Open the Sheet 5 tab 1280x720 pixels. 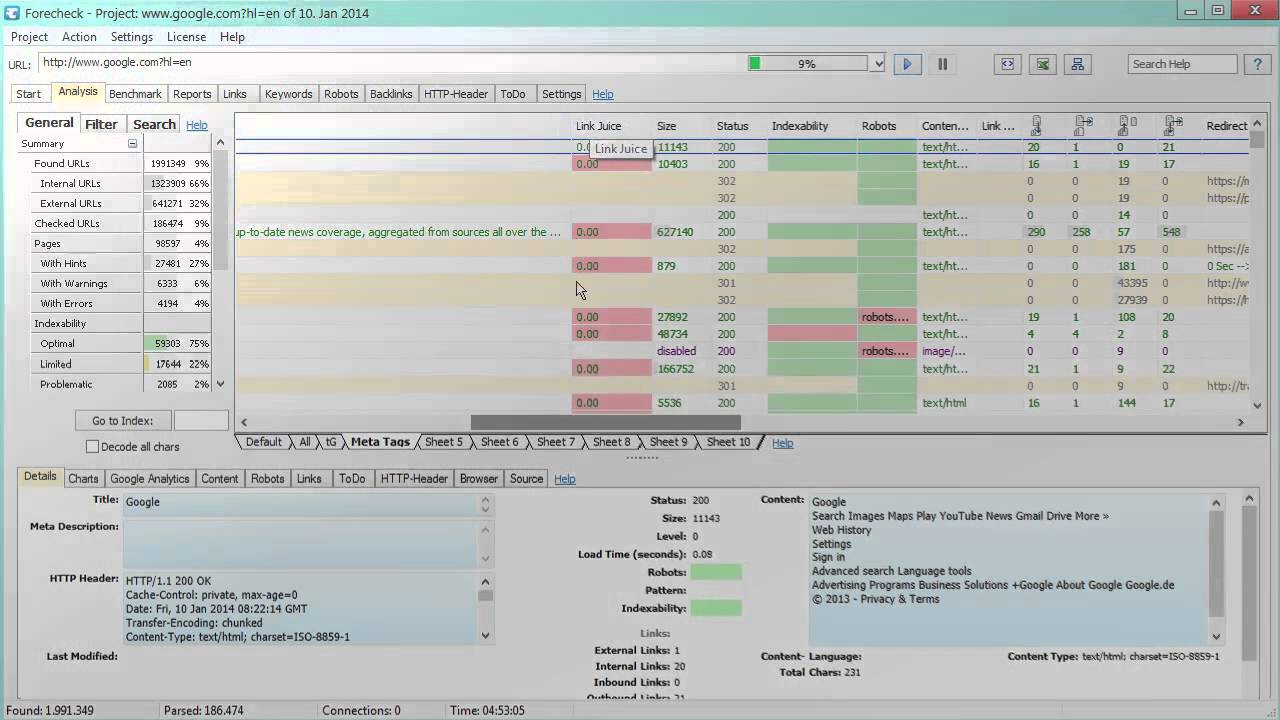(444, 442)
